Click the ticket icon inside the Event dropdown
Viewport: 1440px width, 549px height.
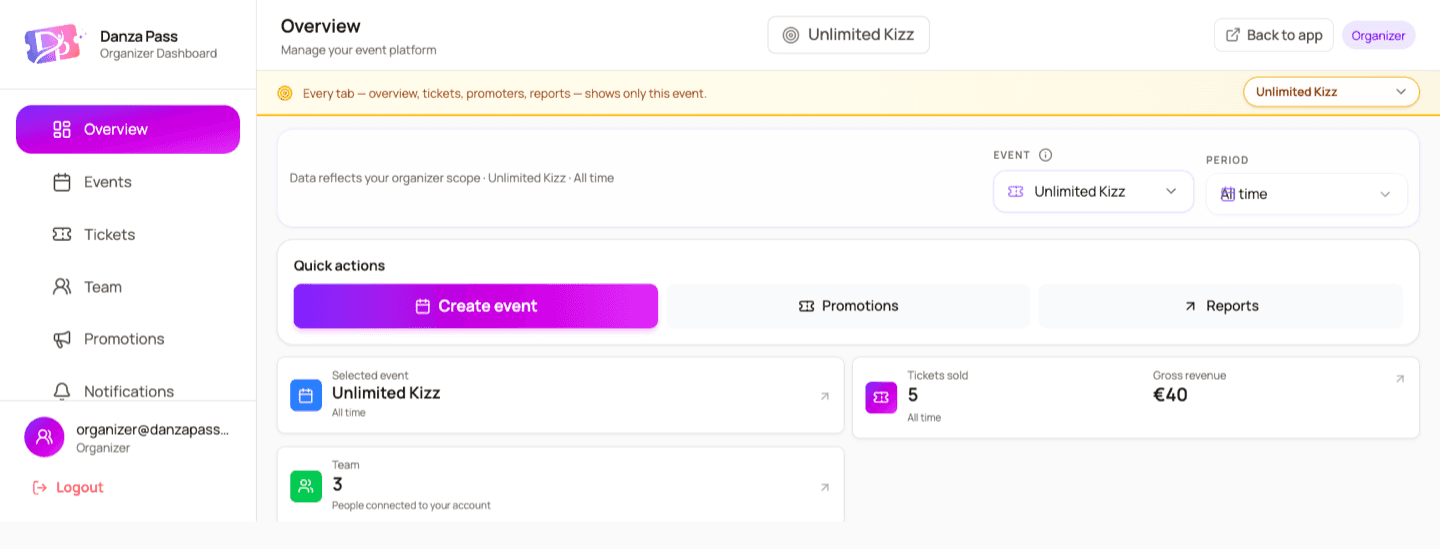1016,191
